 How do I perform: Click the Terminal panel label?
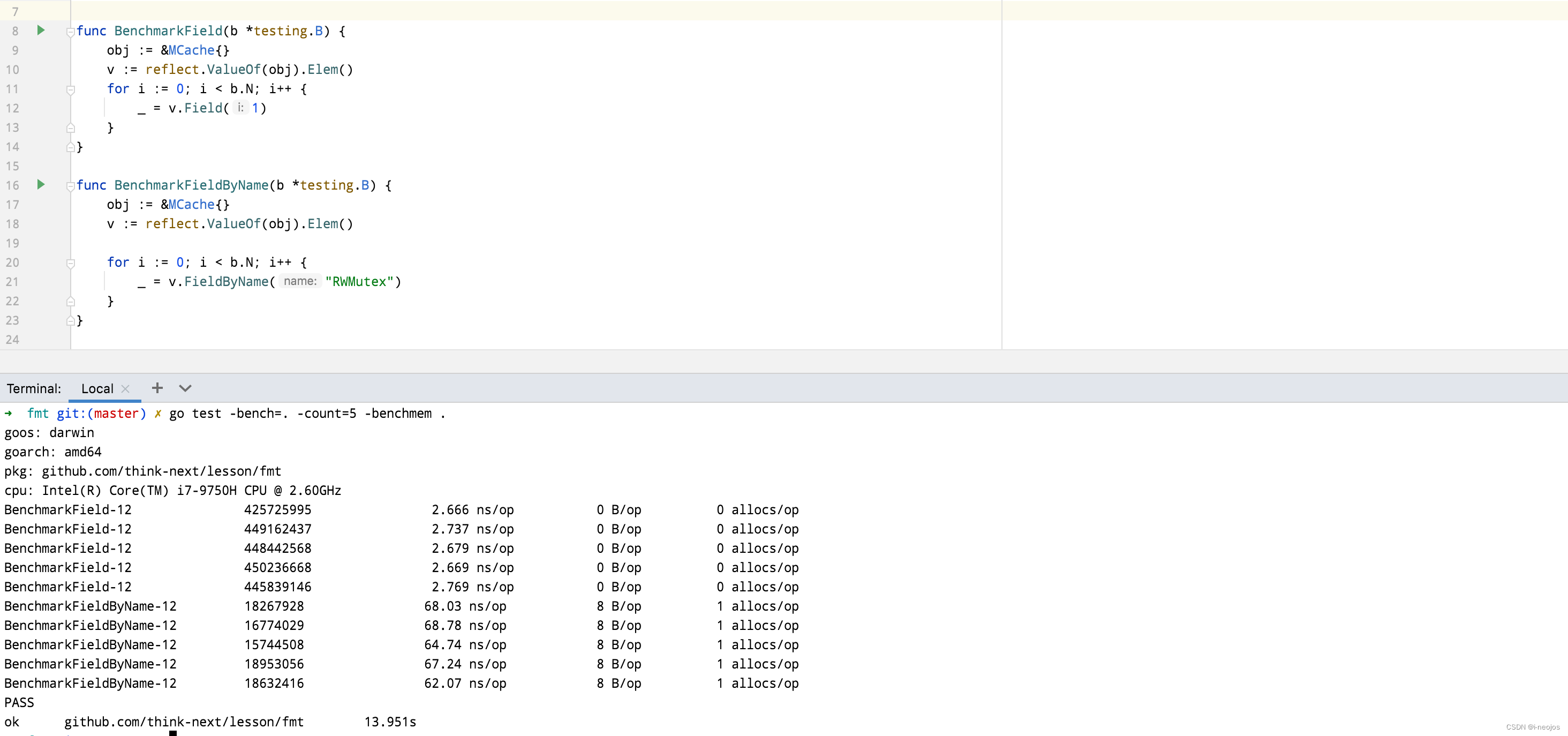[x=34, y=388]
